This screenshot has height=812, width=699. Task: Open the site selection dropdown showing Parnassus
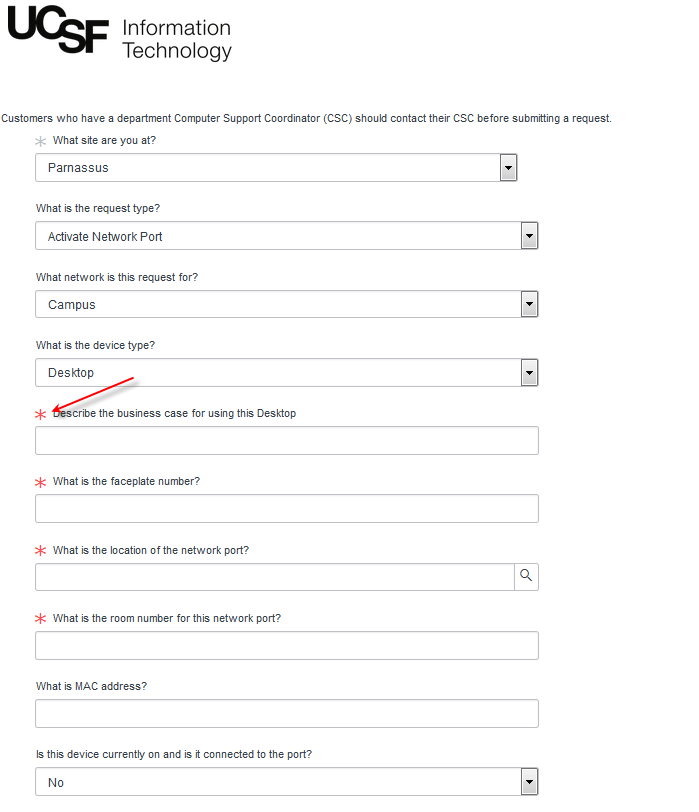508,167
